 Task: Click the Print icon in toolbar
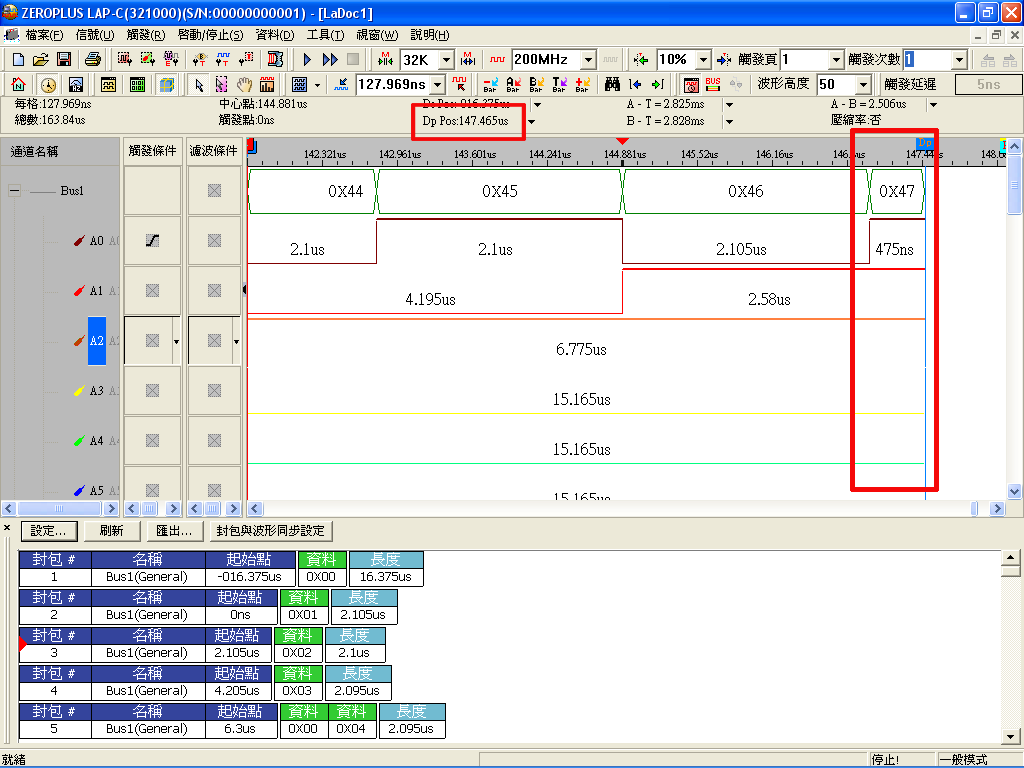tap(92, 60)
